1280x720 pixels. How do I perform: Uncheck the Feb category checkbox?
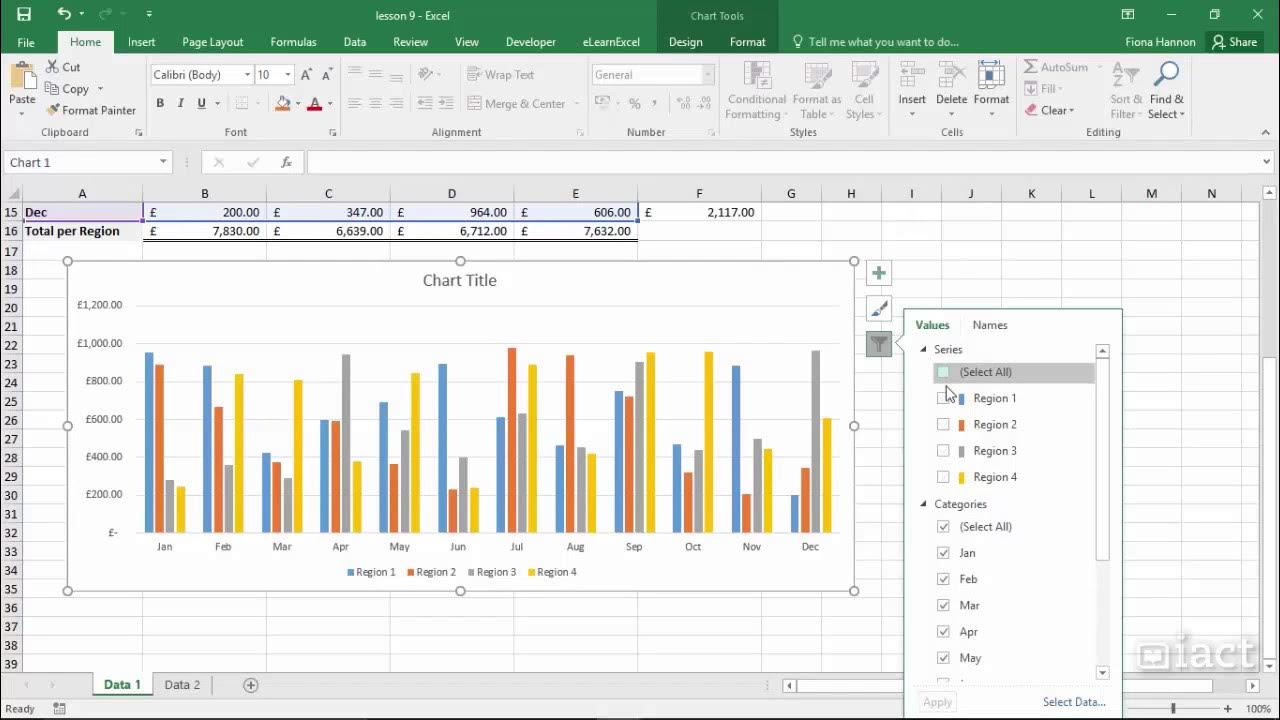(943, 579)
